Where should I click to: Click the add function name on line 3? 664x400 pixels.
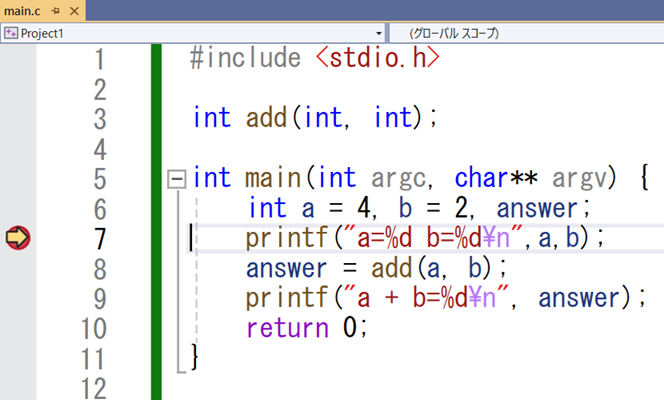265,118
